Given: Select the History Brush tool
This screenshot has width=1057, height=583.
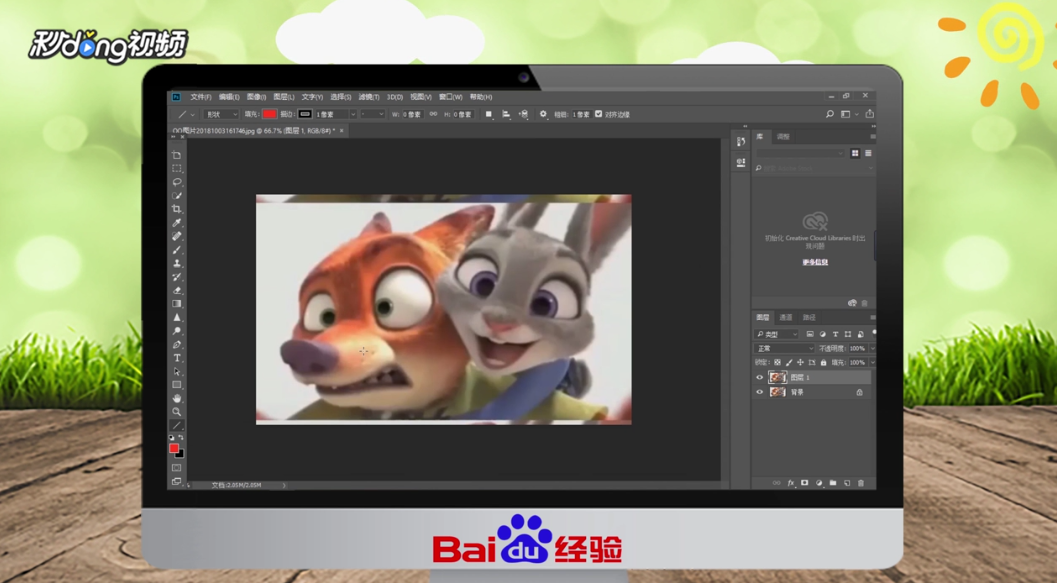Looking at the screenshot, I should (177, 277).
